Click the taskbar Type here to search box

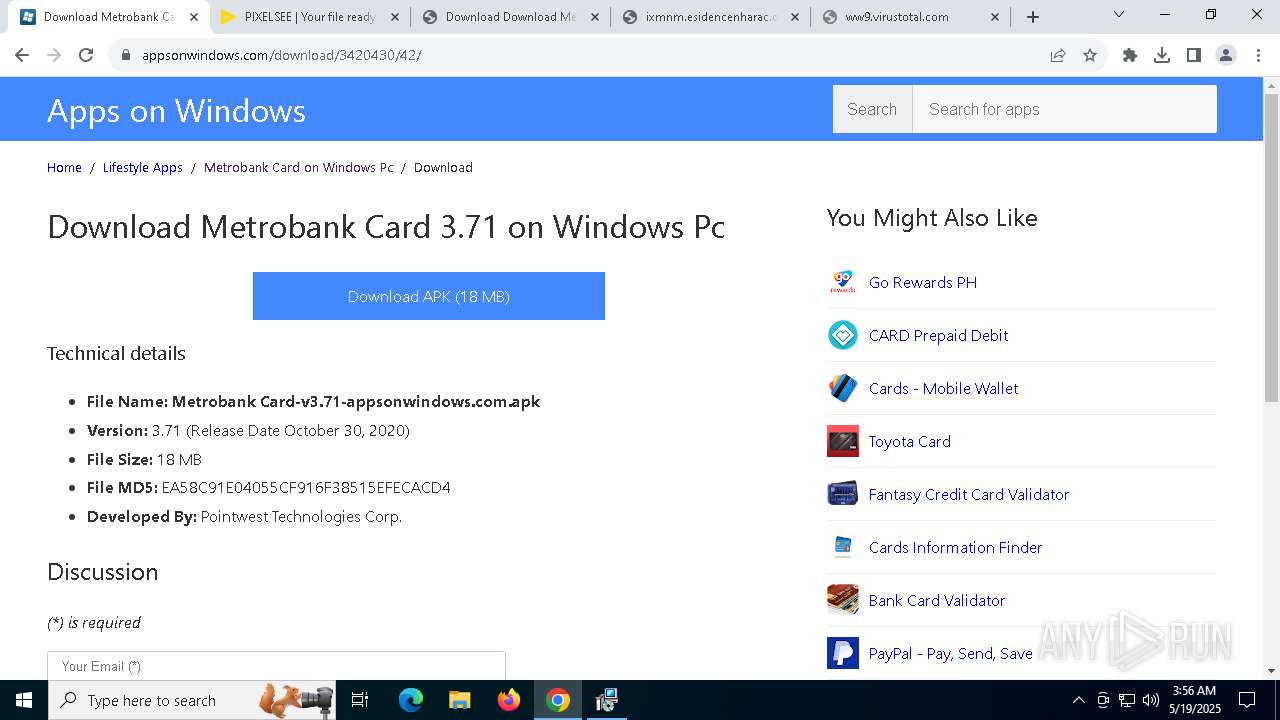click(192, 700)
